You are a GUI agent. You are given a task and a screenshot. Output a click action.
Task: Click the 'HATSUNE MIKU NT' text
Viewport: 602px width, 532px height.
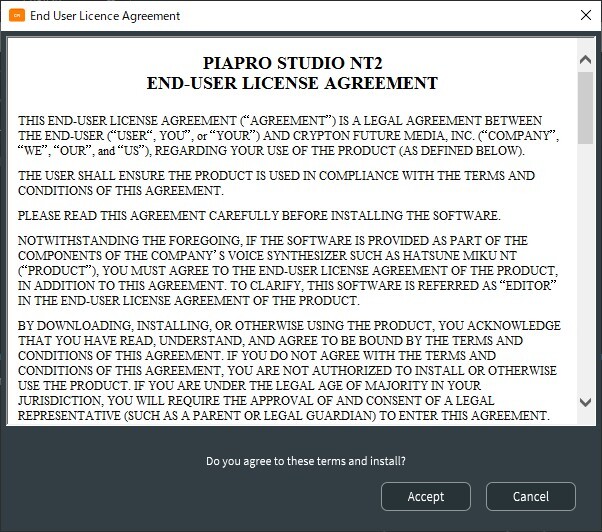pyautogui.click(x=460, y=255)
